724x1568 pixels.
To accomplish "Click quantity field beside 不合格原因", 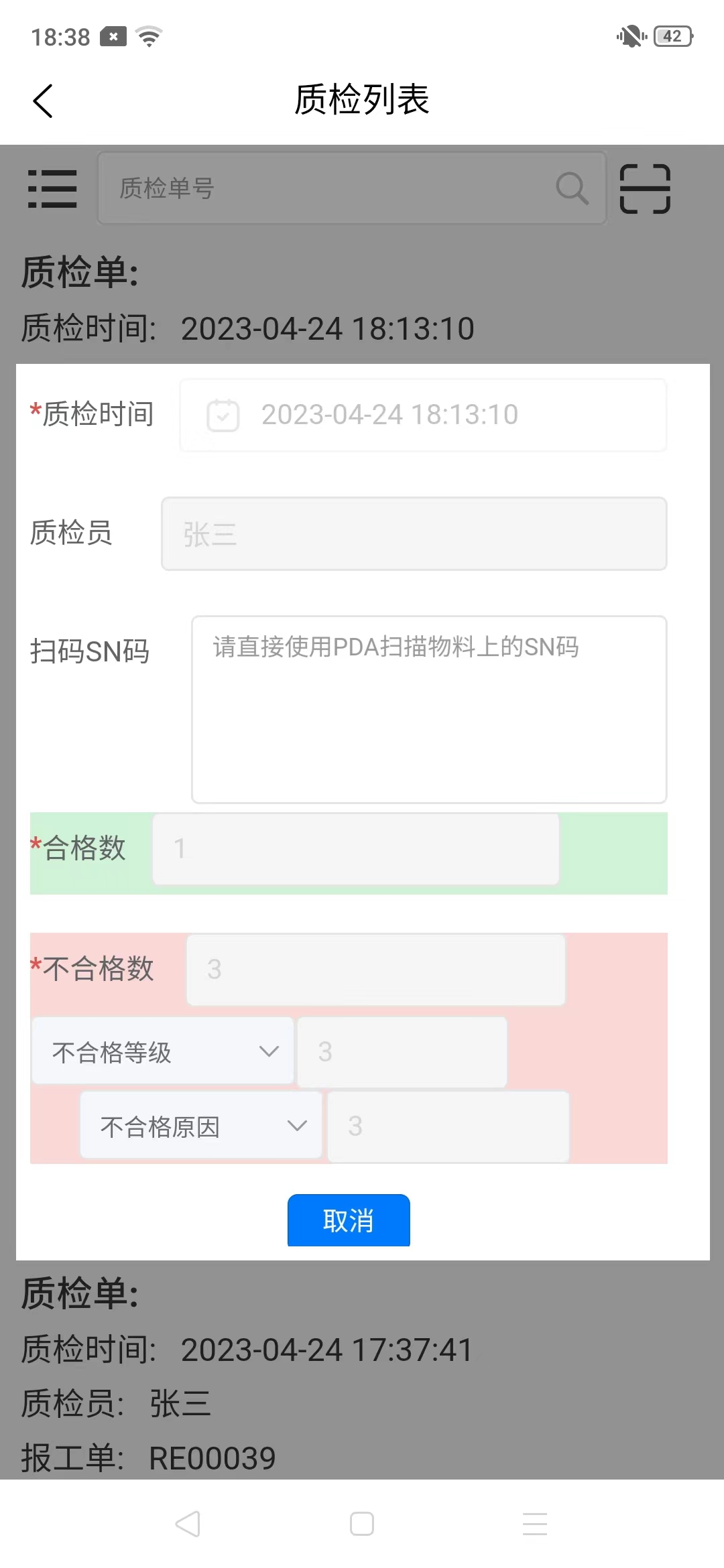I will coord(448,1126).
